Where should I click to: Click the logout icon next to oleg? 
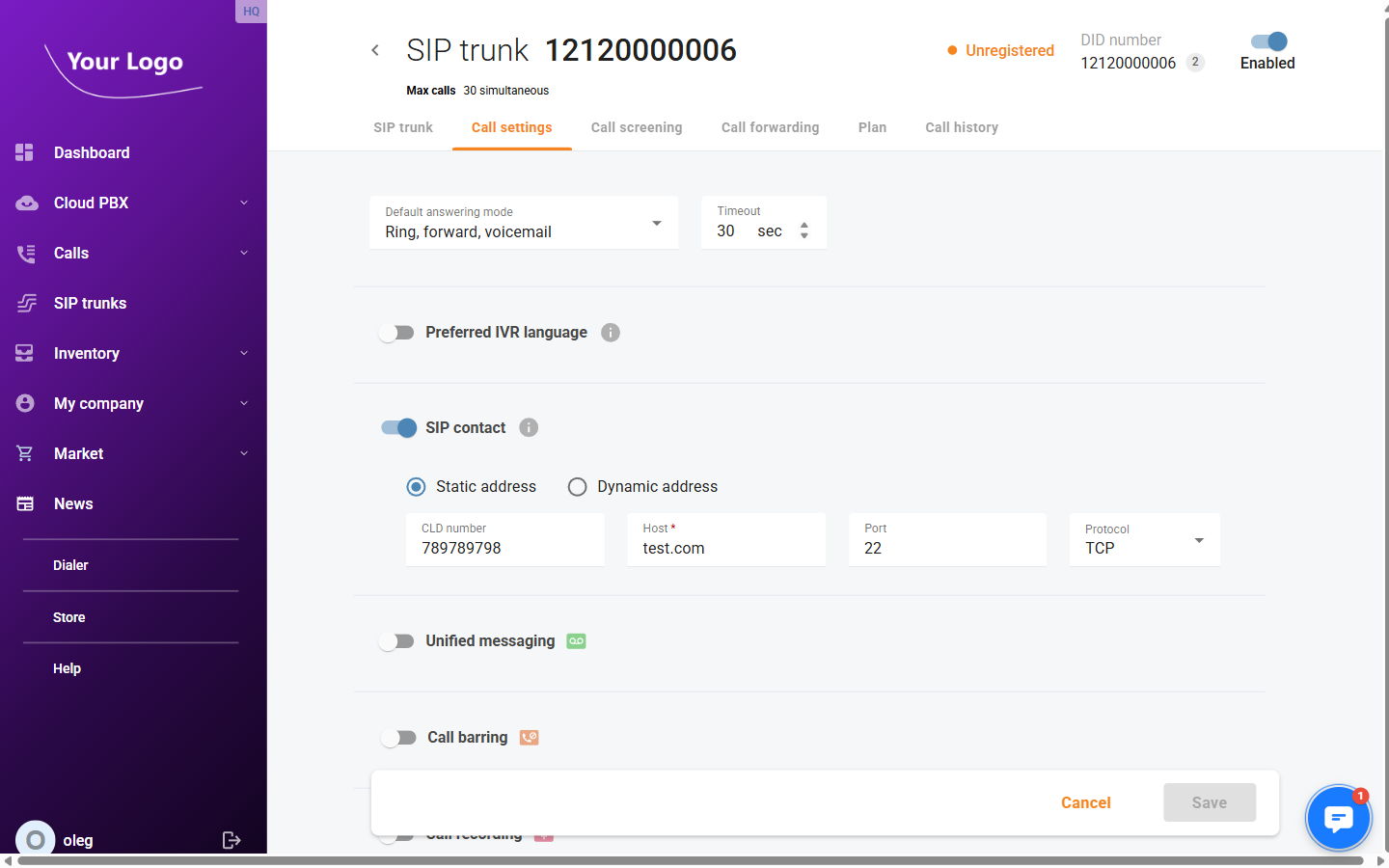(231, 840)
